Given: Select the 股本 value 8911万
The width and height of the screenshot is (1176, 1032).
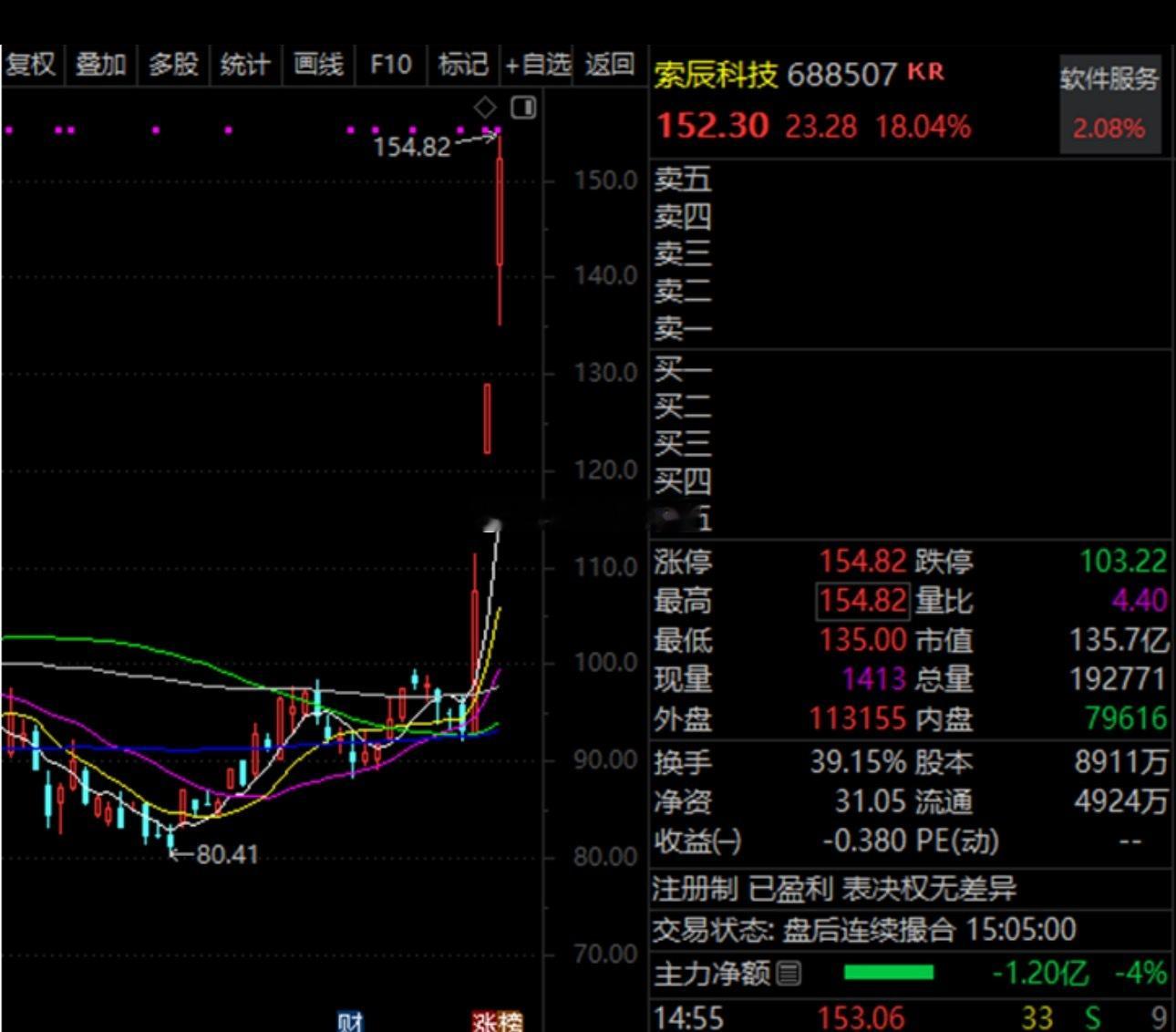Looking at the screenshot, I should point(1120,762).
